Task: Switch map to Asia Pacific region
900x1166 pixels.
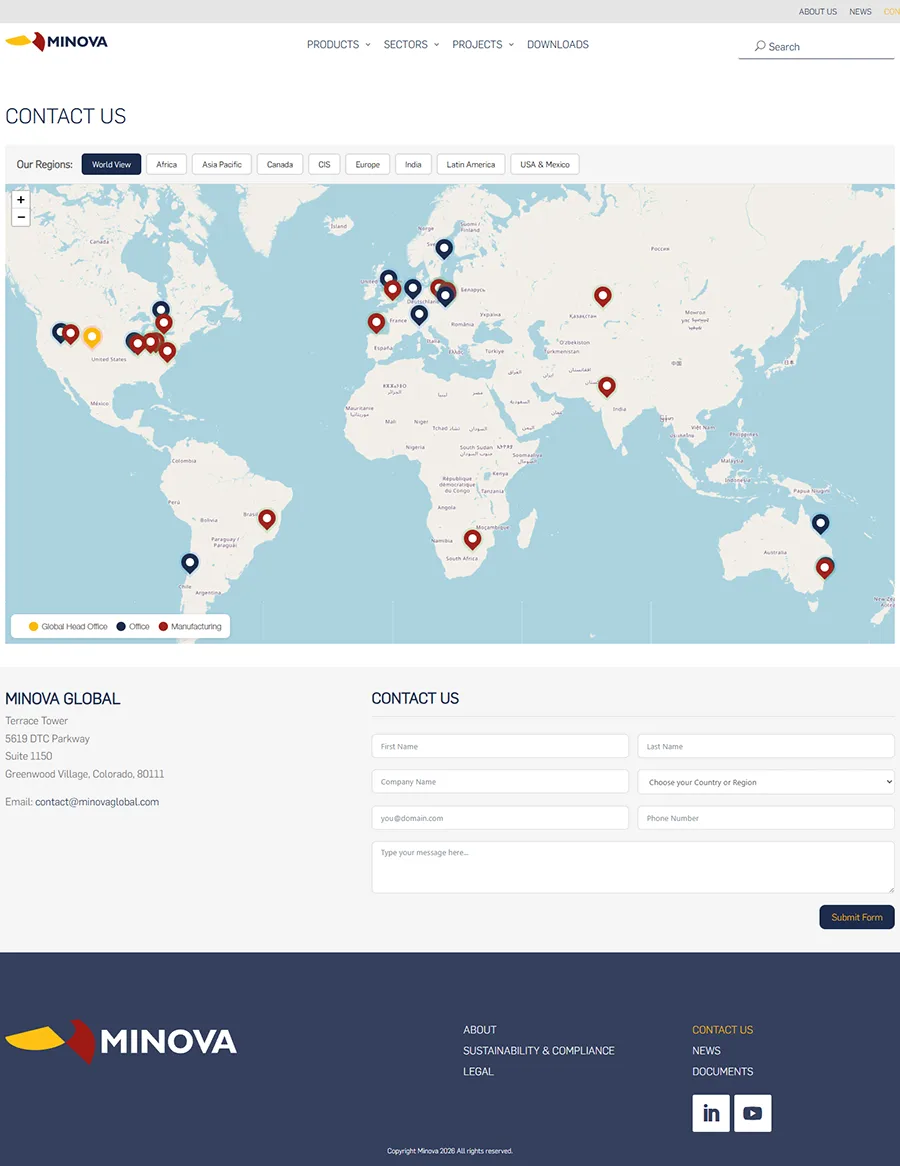Action: point(222,165)
